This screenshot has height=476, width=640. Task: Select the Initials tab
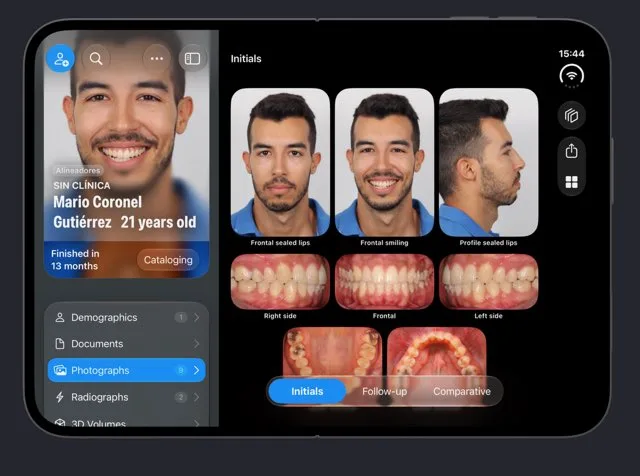[307, 391]
